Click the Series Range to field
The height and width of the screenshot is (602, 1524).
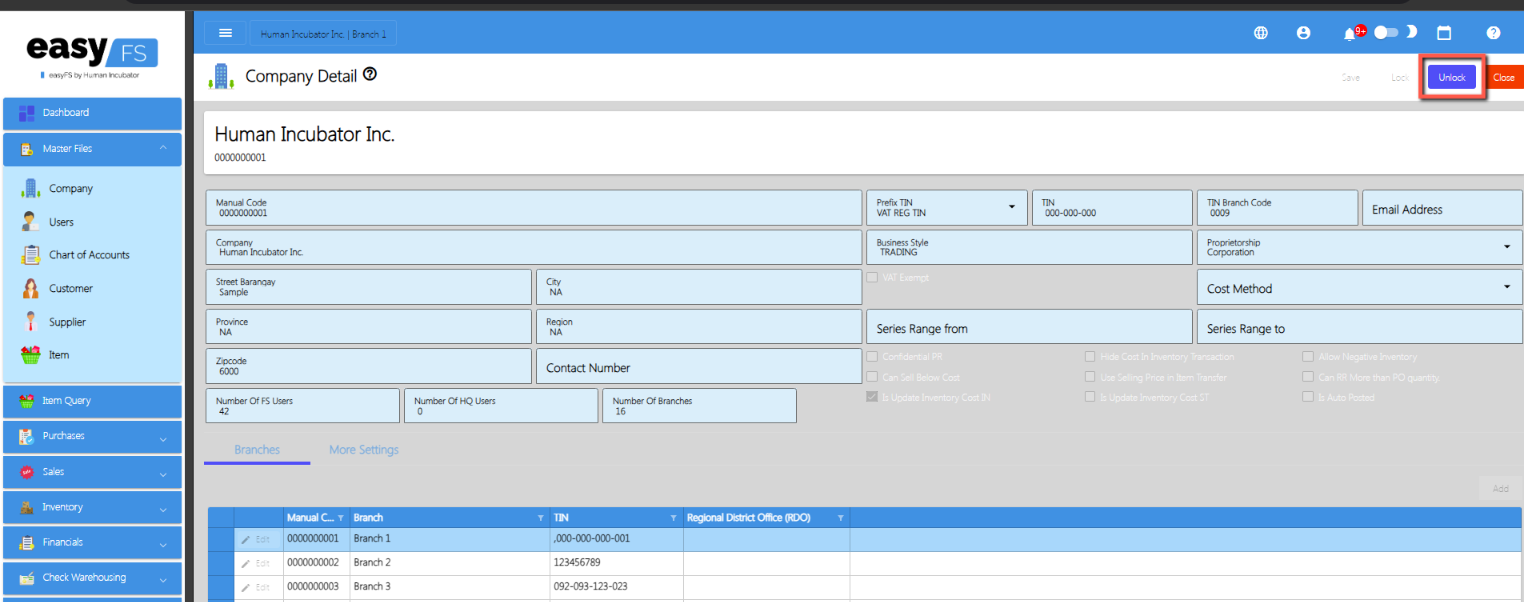1360,328
